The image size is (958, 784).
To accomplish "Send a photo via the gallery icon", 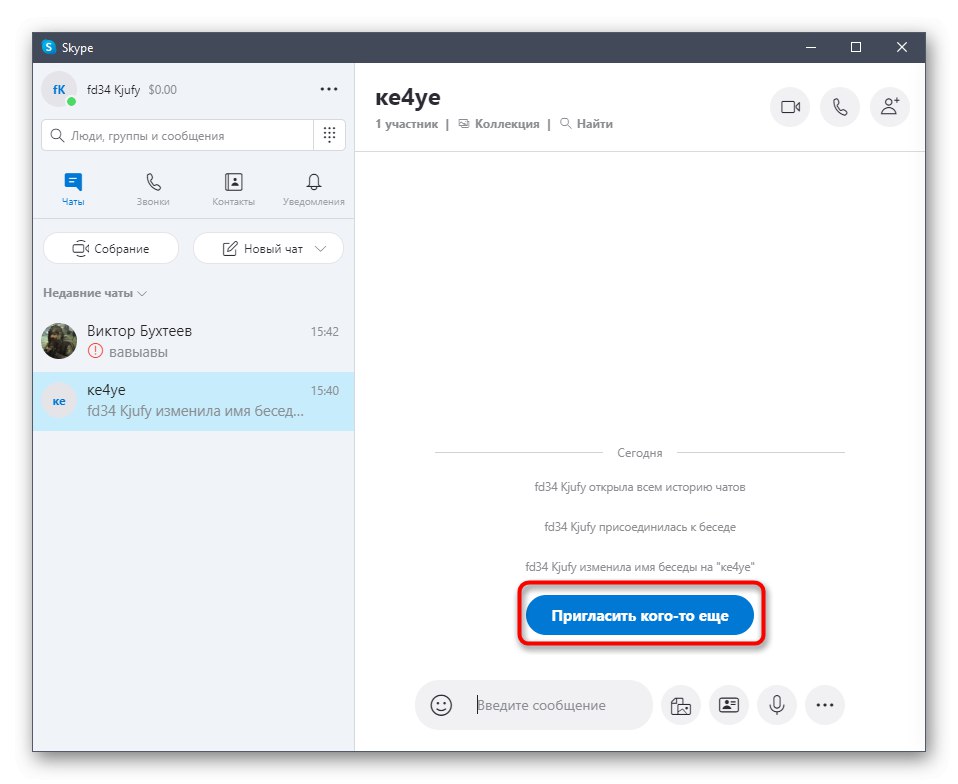I will point(681,705).
